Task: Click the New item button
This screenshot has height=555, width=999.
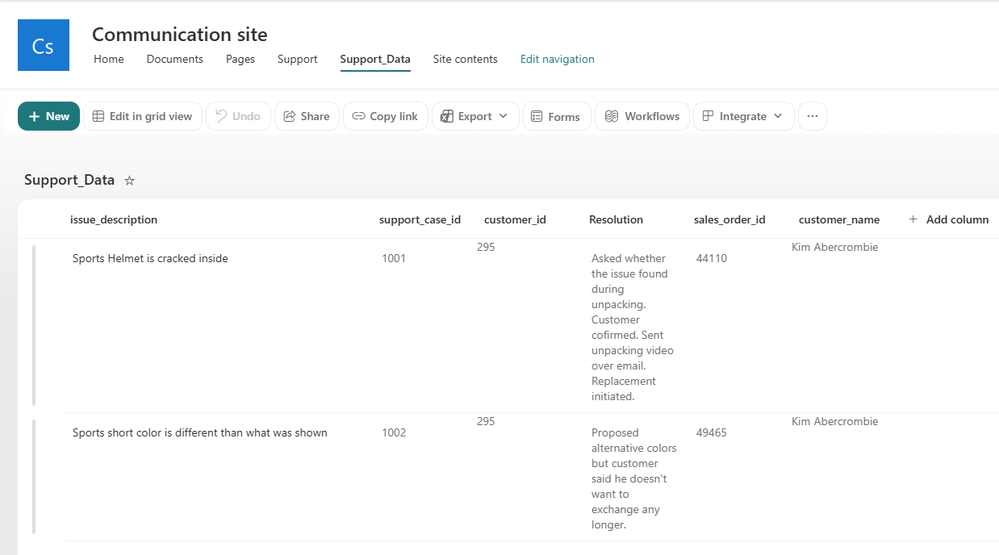Action: [x=48, y=116]
